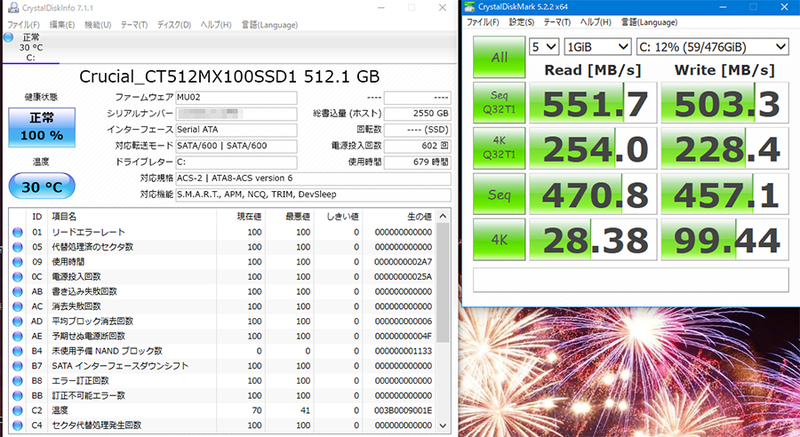Viewport: 800px width, 437px height.
Task: Click status orb for エラー訂正回数 row
Action: [17, 381]
